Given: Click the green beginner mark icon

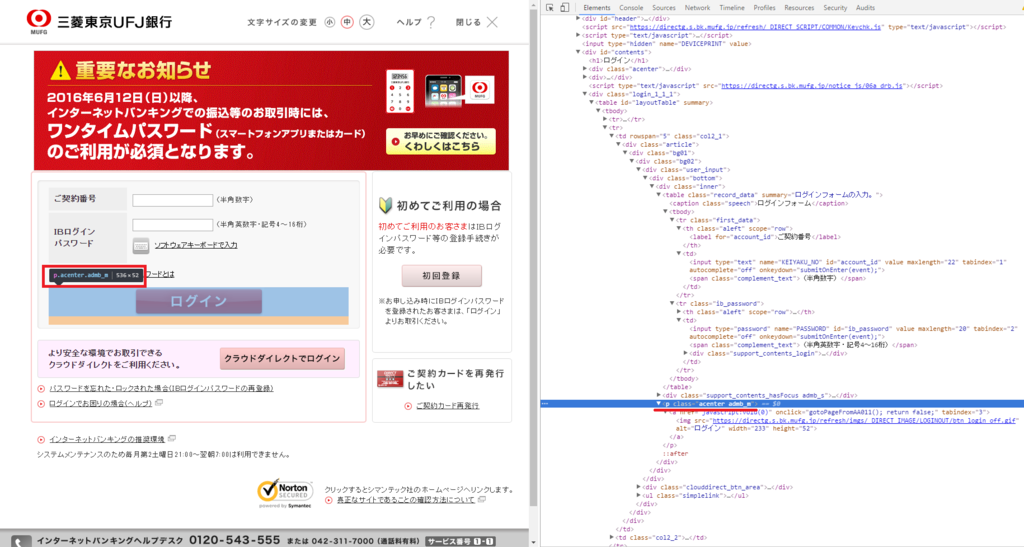Looking at the screenshot, I should coord(385,206).
